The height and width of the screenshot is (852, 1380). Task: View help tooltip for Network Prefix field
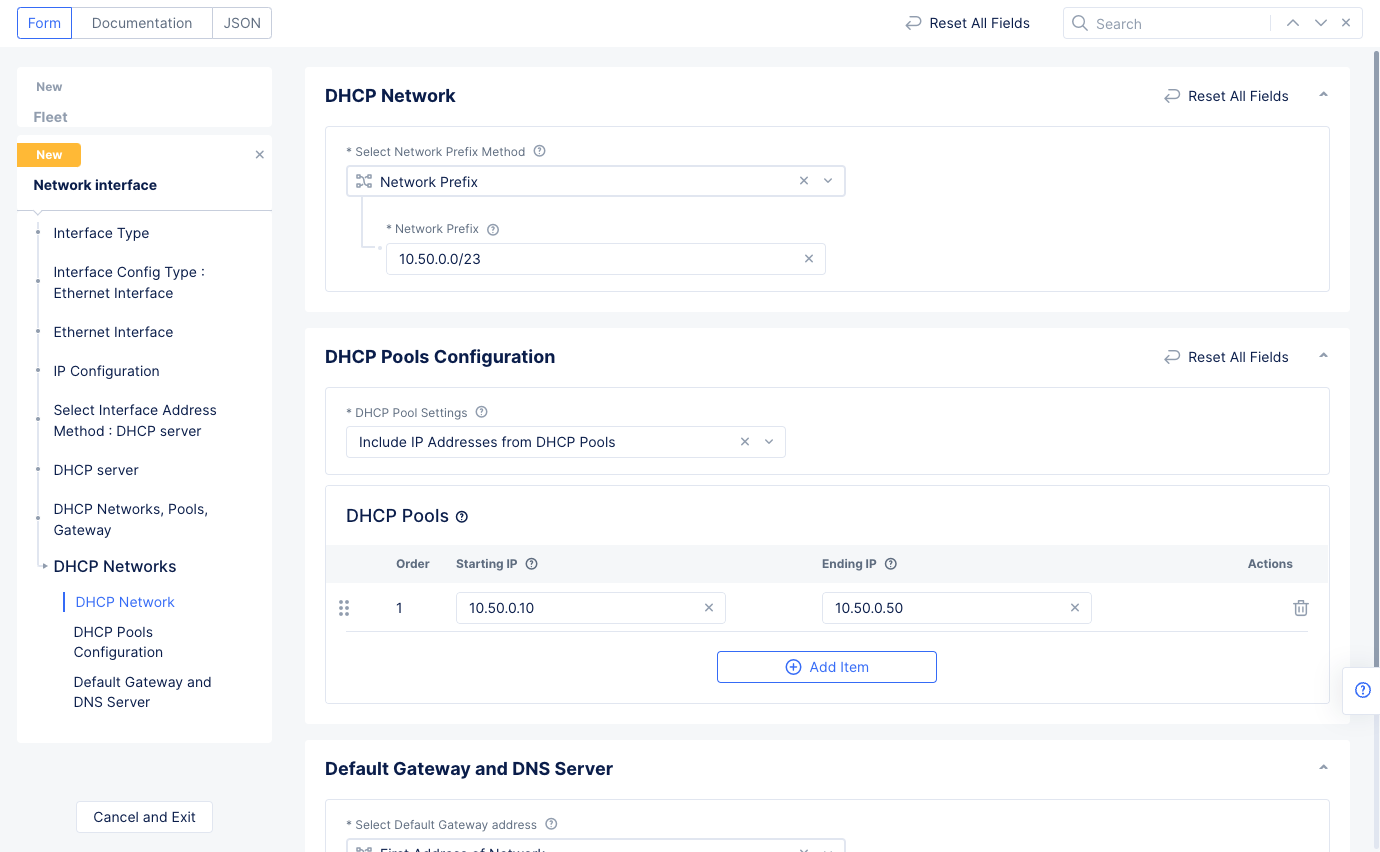click(x=492, y=229)
